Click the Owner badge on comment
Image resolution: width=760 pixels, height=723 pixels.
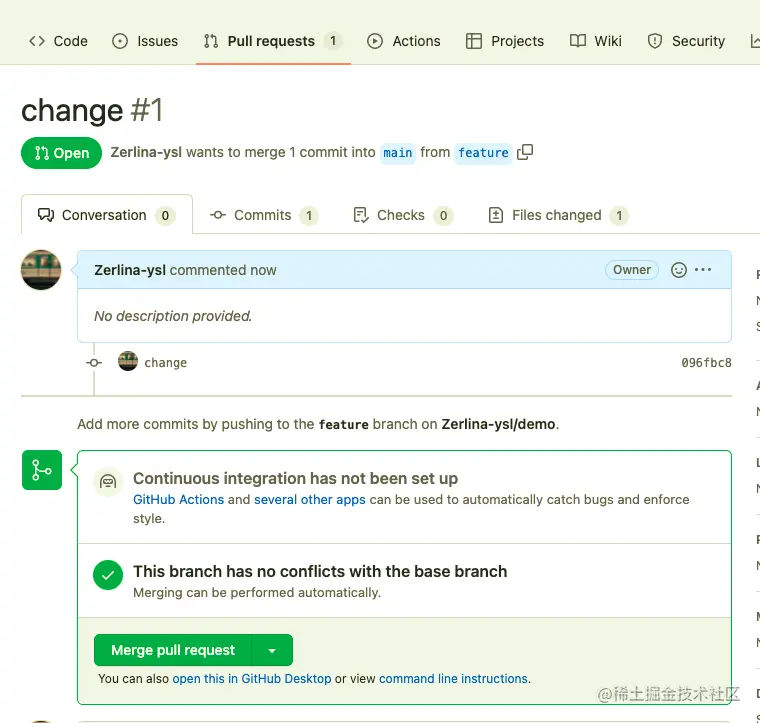coord(632,270)
